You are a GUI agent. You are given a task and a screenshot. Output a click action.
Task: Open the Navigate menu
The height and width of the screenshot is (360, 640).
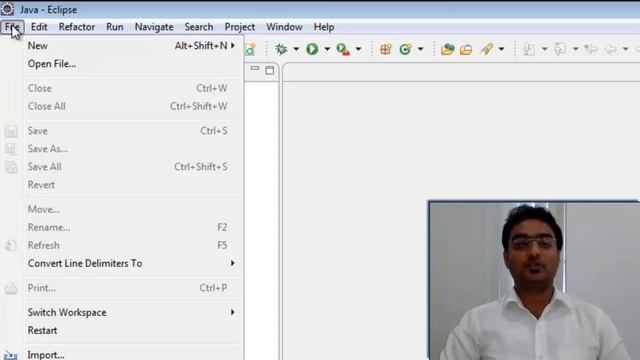point(154,27)
